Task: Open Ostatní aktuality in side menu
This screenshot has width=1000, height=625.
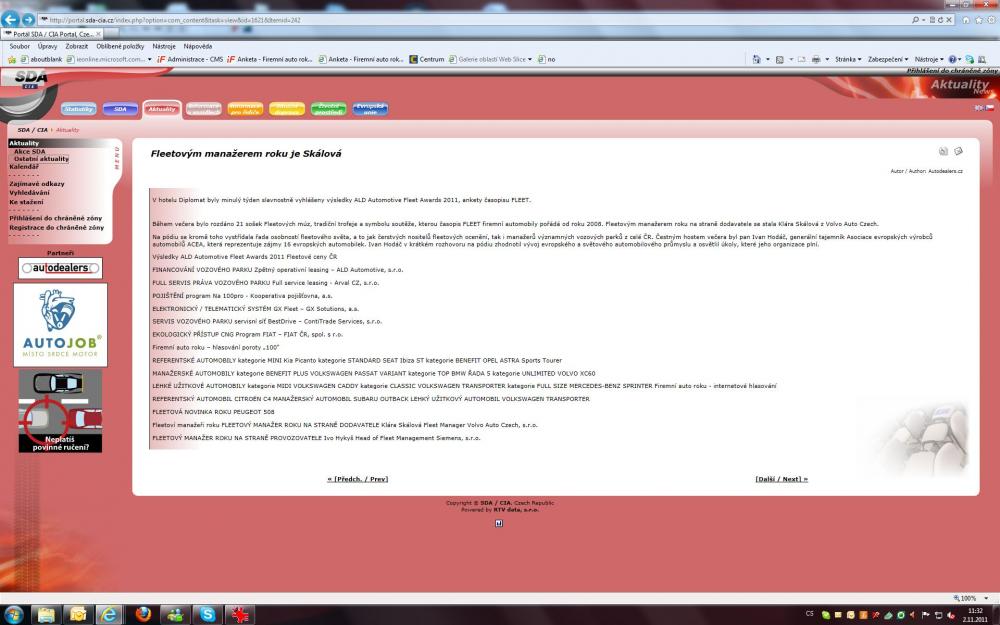Action: pyautogui.click(x=41, y=159)
